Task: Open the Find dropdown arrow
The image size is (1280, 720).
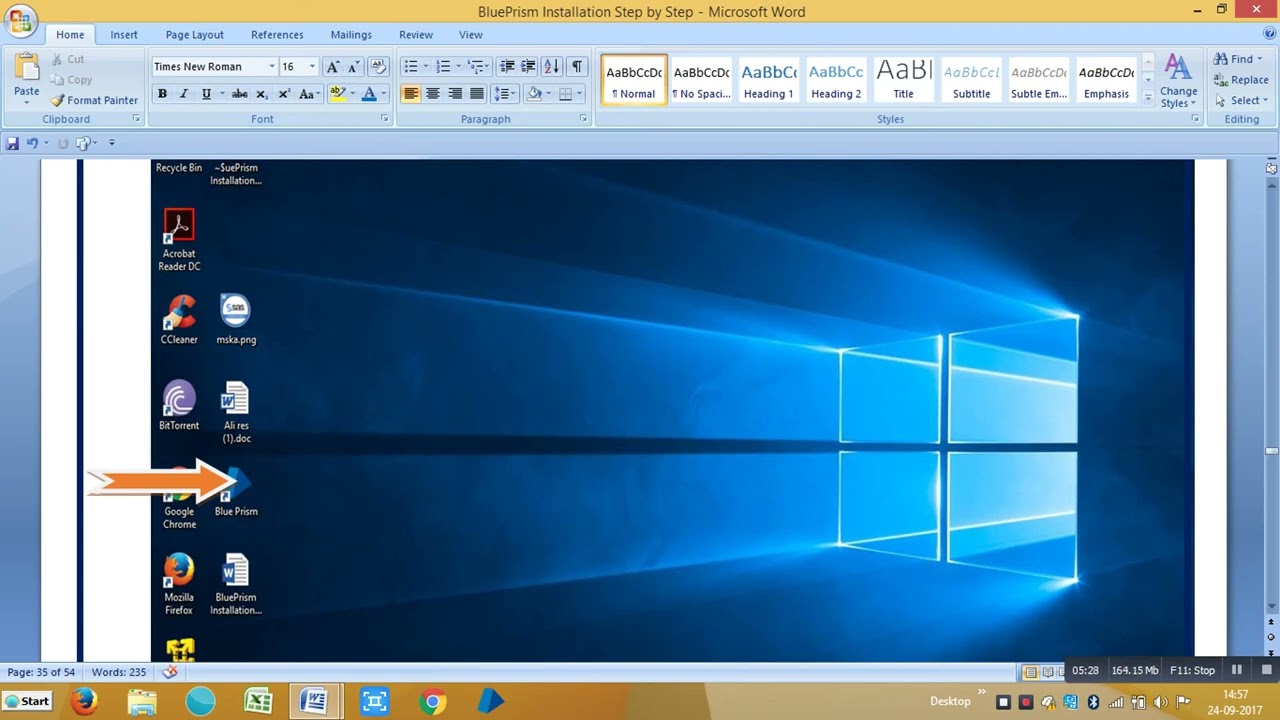Action: coord(1259,59)
